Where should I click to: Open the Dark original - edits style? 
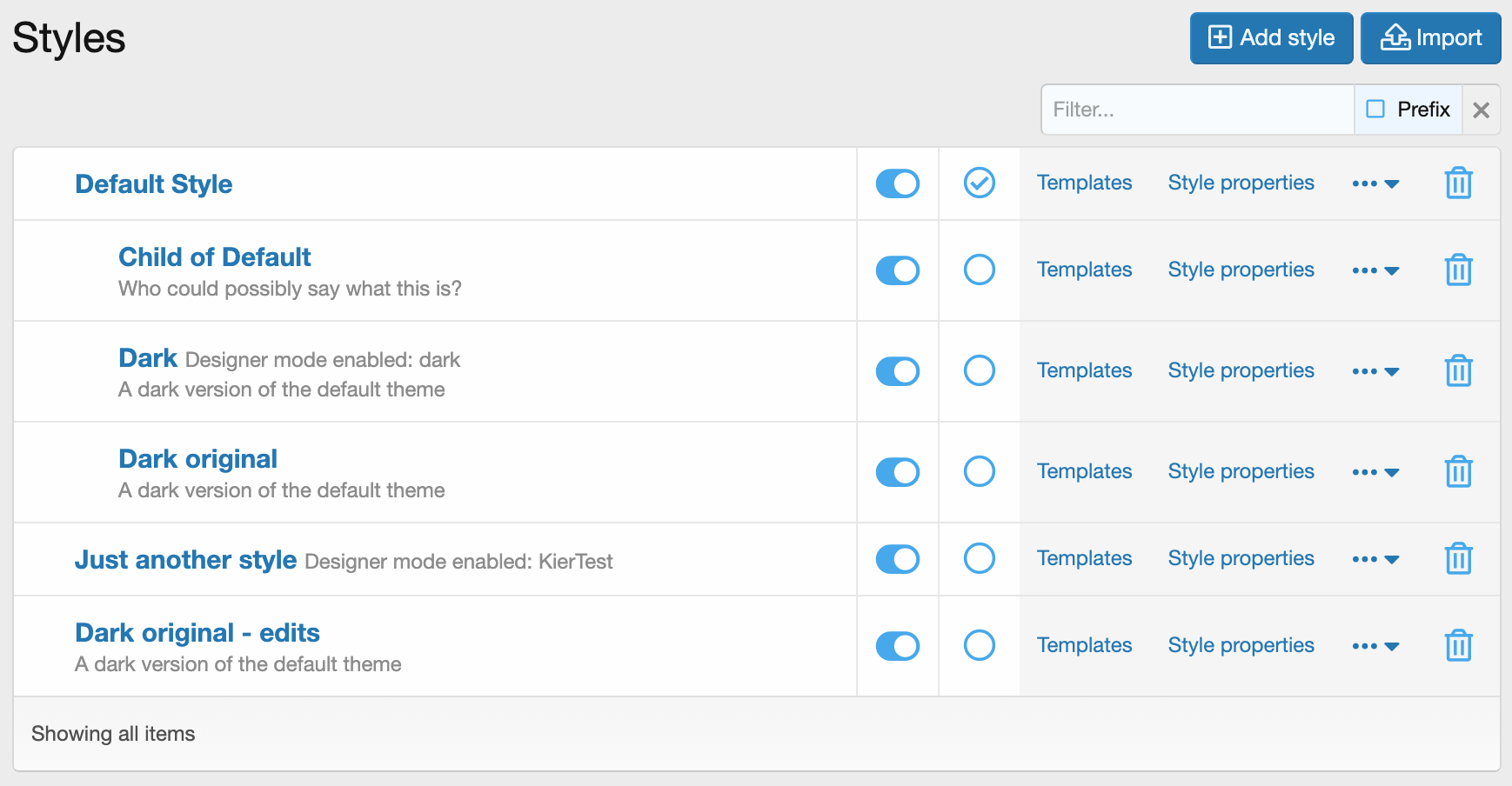click(197, 633)
